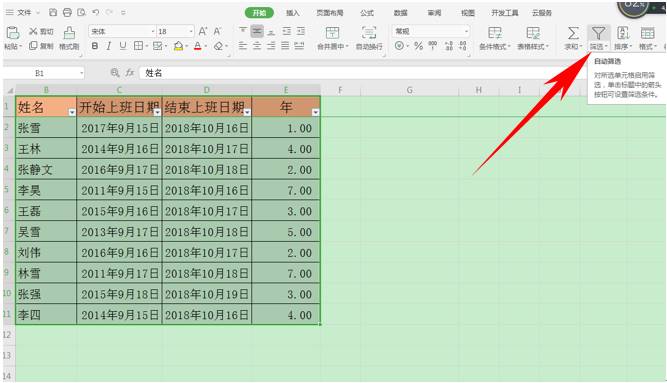Click the Format Painter brush icon

click(x=69, y=33)
